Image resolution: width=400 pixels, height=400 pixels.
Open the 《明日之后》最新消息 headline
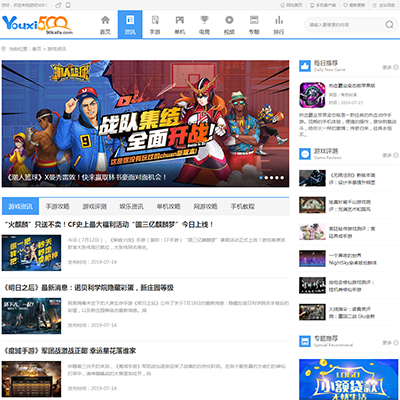(x=89, y=288)
